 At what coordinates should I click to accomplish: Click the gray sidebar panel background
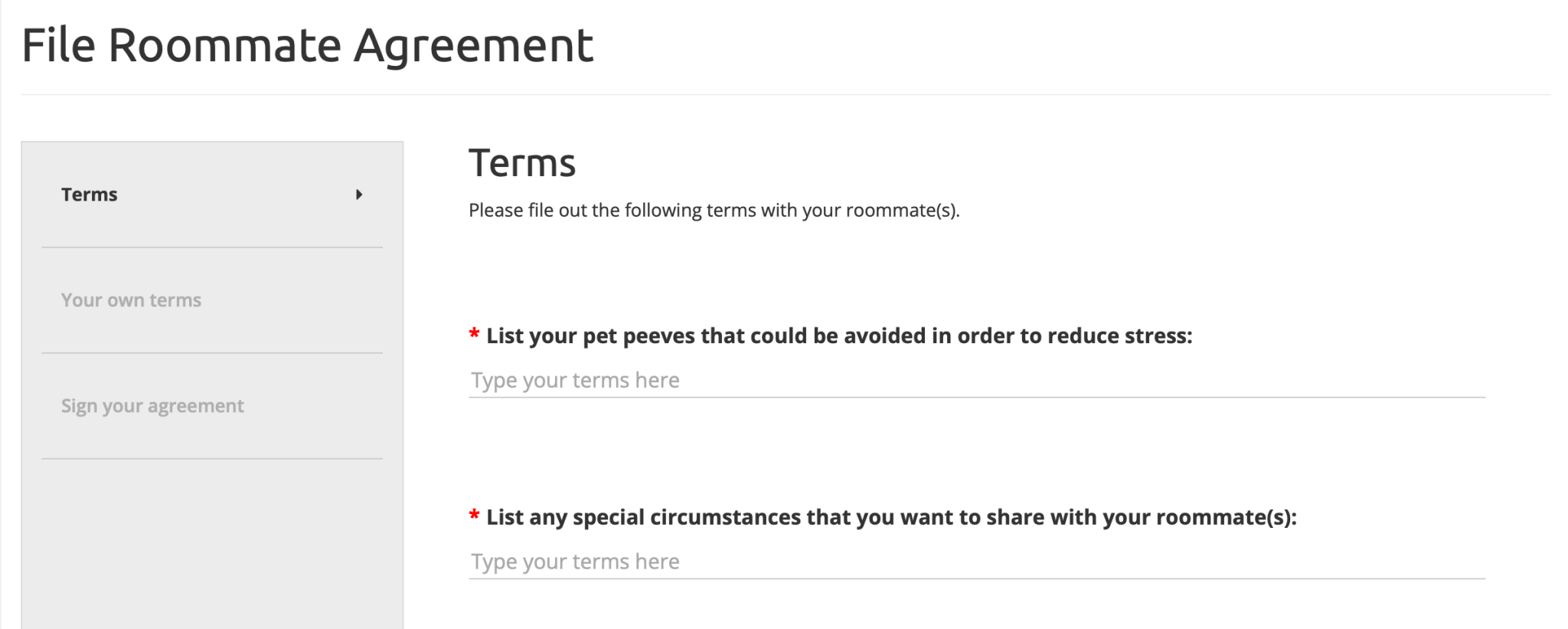(x=212, y=536)
